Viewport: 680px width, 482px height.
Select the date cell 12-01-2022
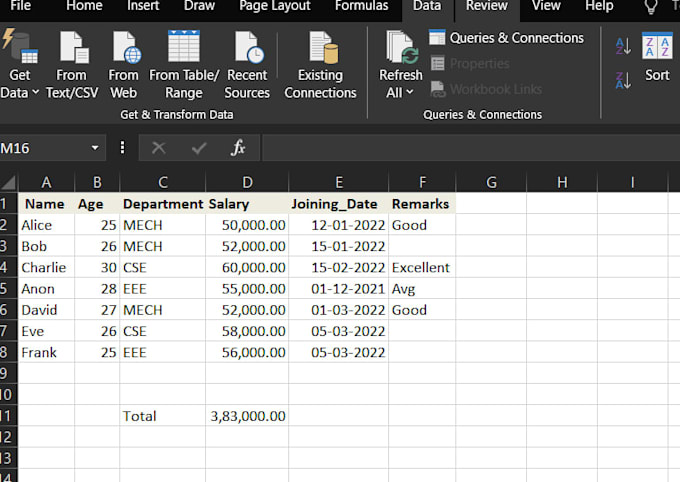tap(339, 225)
